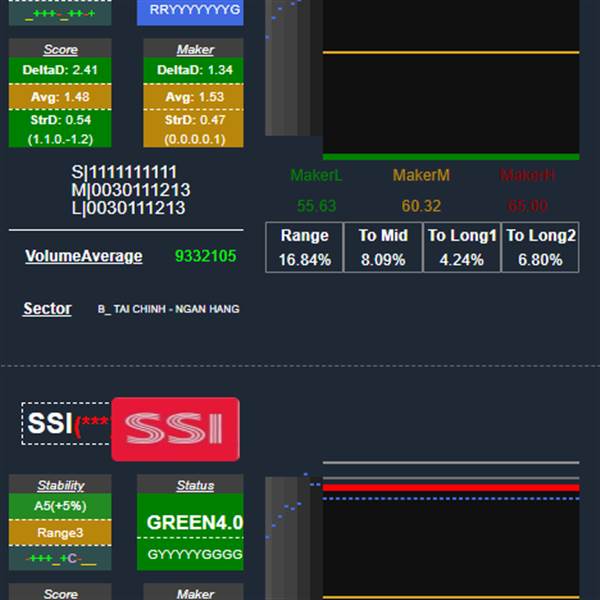Viewport: 600px width, 600px height.
Task: Select the SSI(*** ticker label in dashed box
Action: tap(67, 424)
